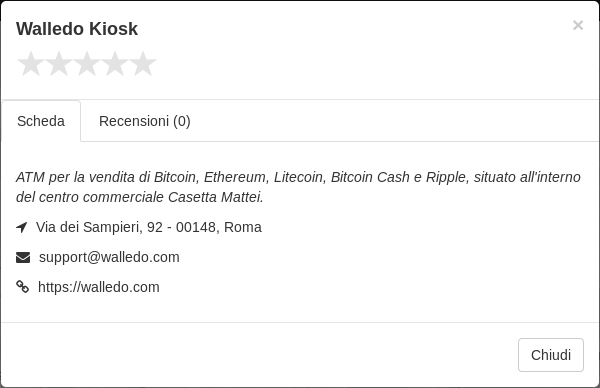This screenshot has height=388, width=600.
Task: Switch to the Recensioni (0) tab
Action: (x=145, y=121)
